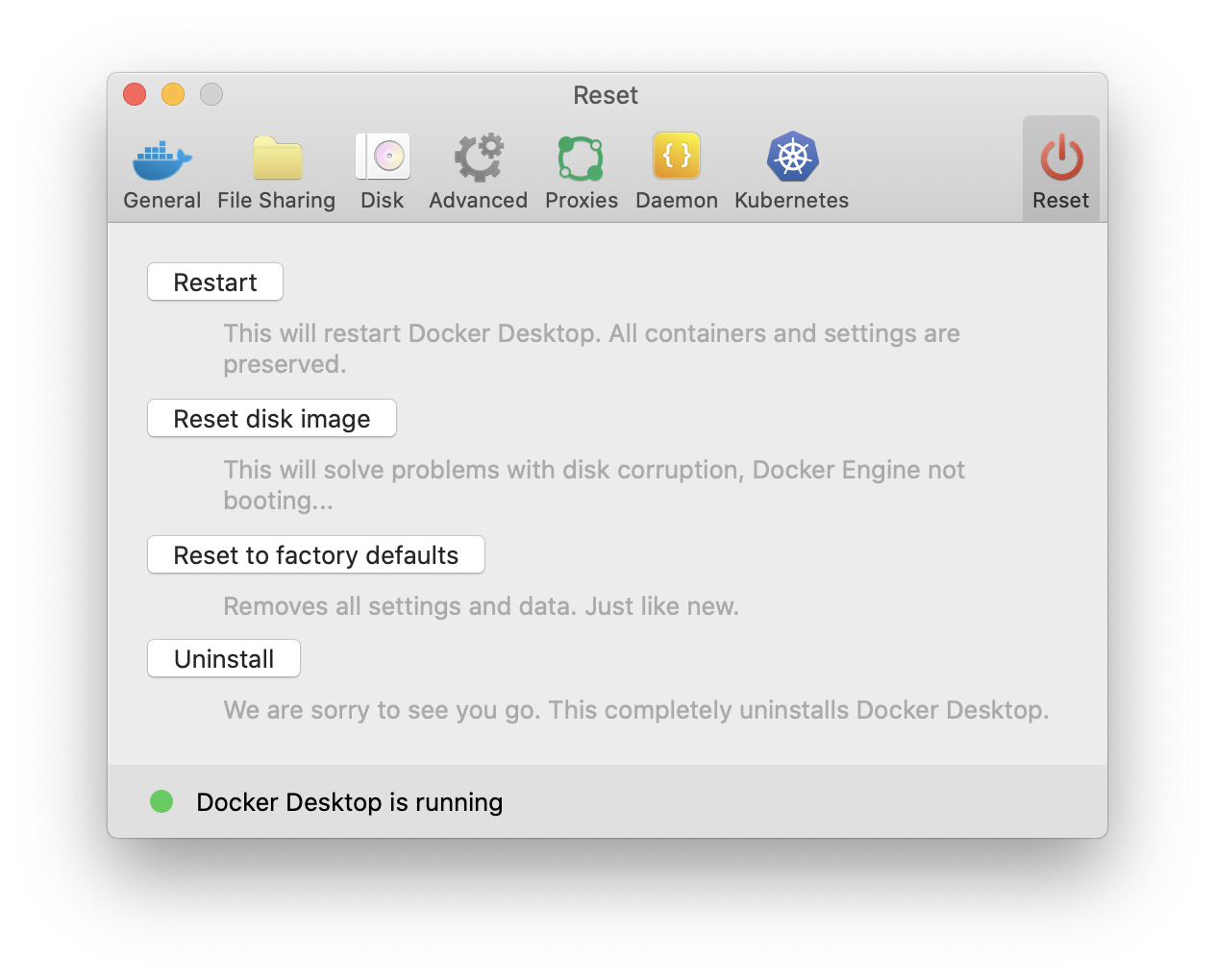Minimize window using yellow button
The image size is (1215, 980).
tap(173, 94)
